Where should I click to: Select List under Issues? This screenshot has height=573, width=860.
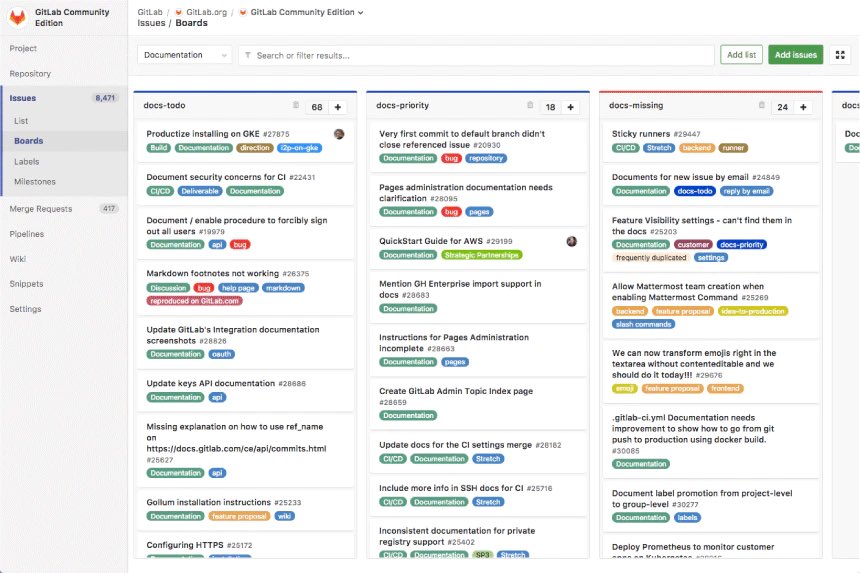coord(21,121)
